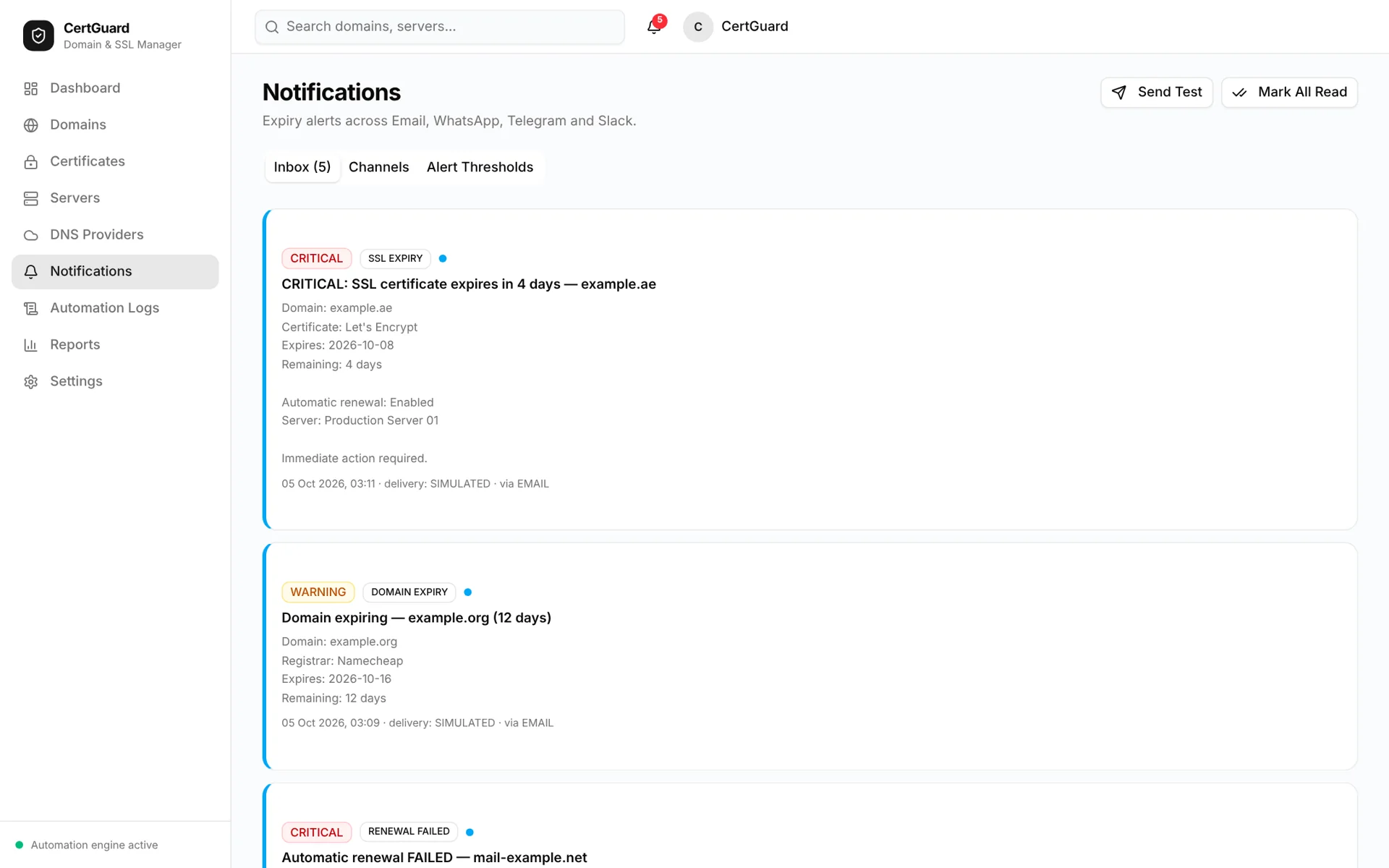Click the user avatar circle 'C'
Viewport: 1389px width, 868px height.
tap(698, 27)
